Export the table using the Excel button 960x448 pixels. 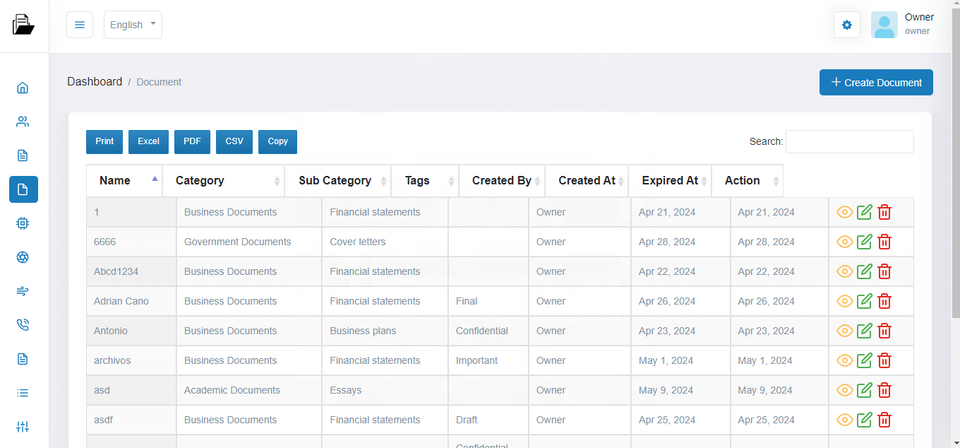pos(148,142)
